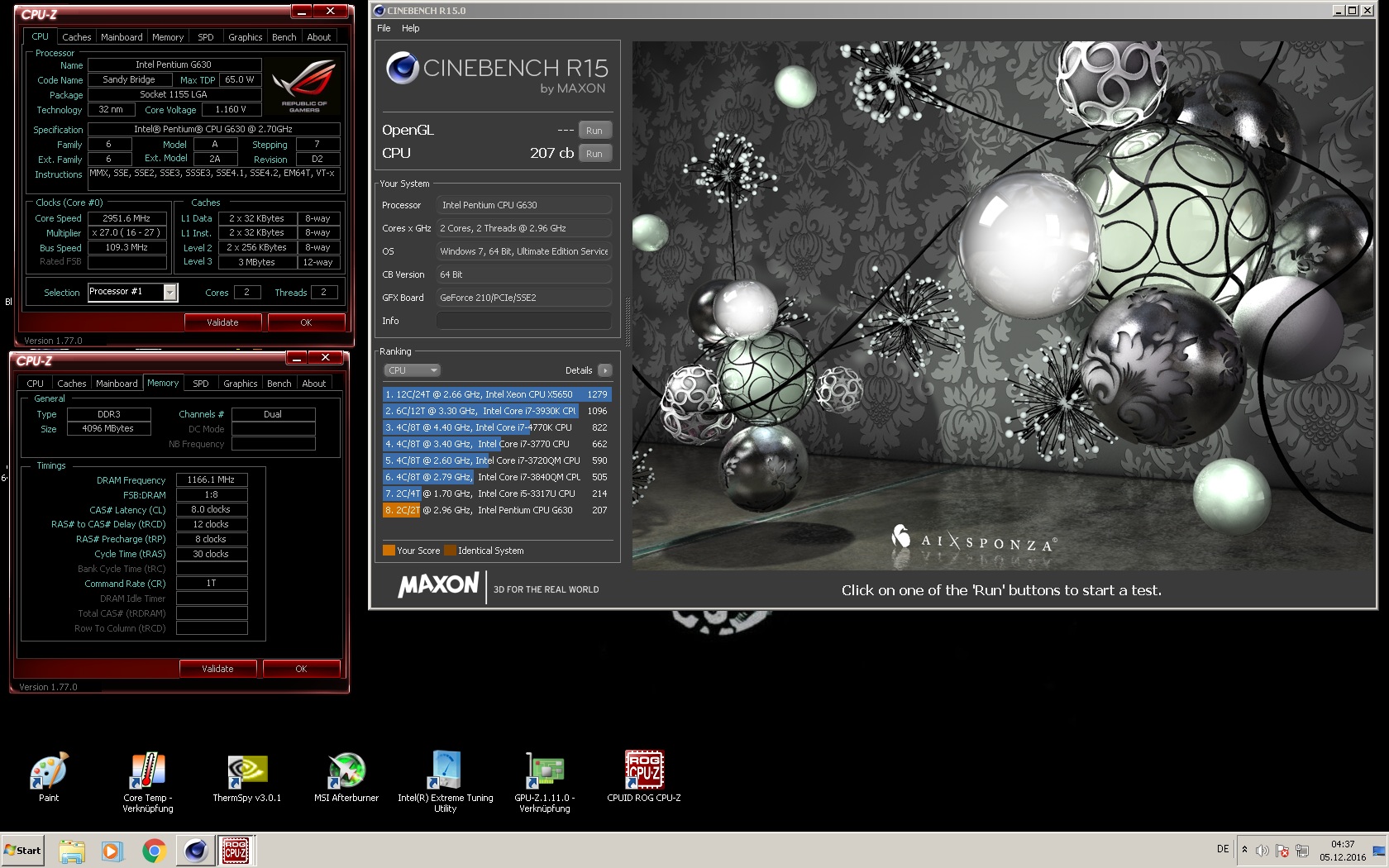Run the CPU benchmark
The height and width of the screenshot is (868, 1389).
coord(594,154)
